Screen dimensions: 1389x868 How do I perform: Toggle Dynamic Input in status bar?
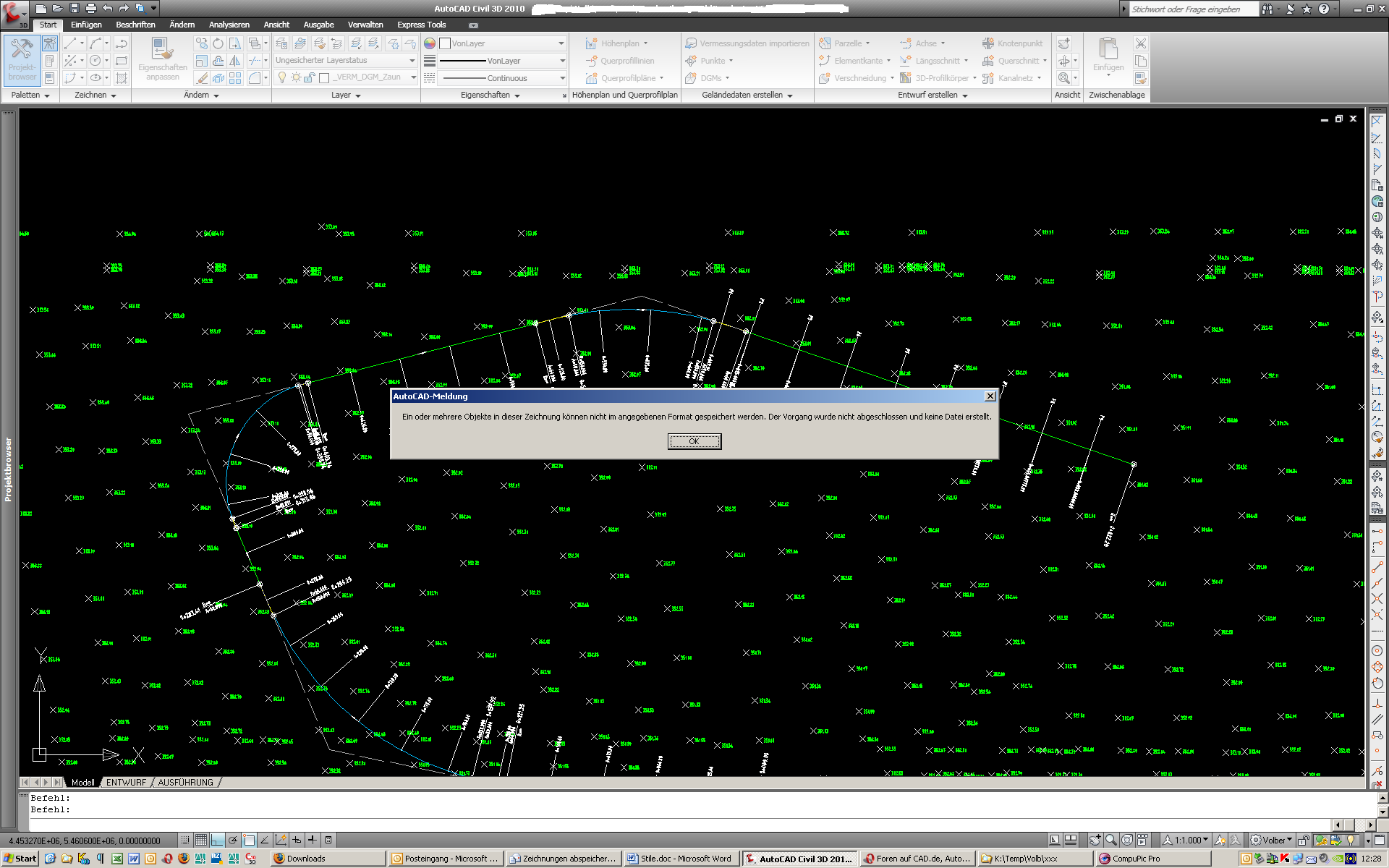[x=297, y=840]
